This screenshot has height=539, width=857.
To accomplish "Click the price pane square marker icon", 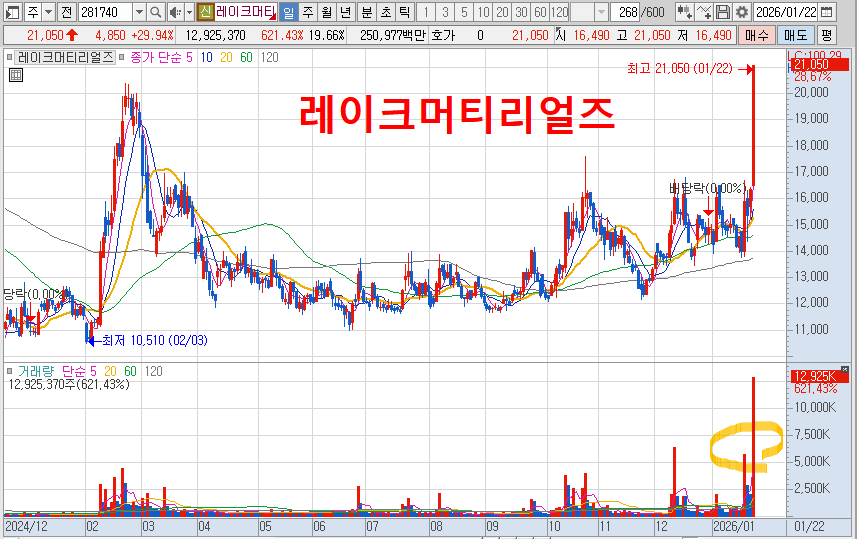I will coord(10,57).
